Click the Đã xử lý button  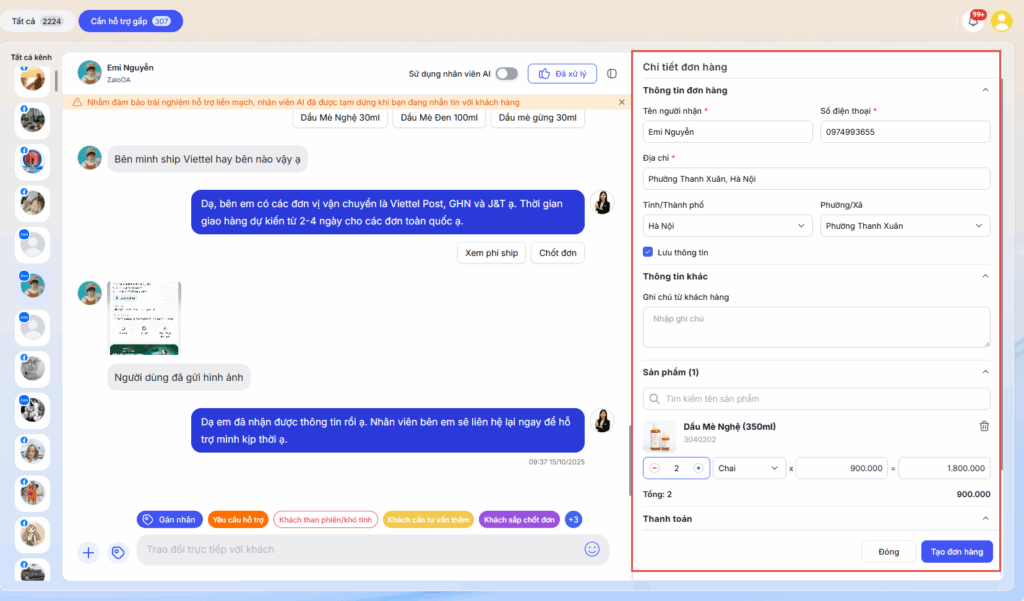[562, 74]
